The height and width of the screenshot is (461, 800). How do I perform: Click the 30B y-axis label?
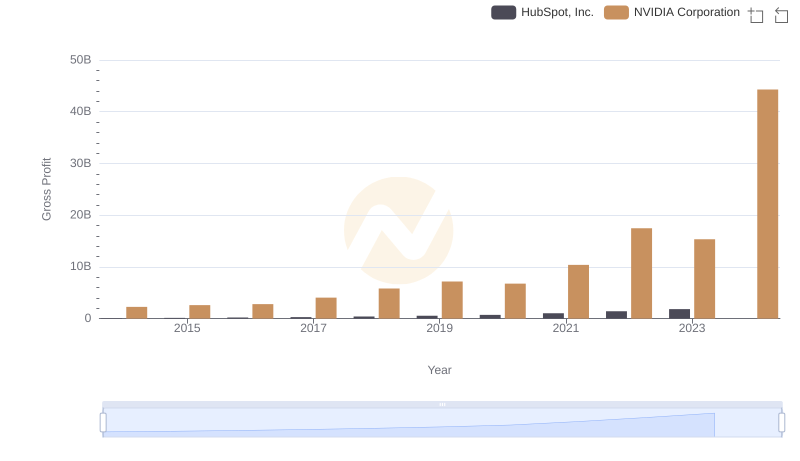[81, 163]
